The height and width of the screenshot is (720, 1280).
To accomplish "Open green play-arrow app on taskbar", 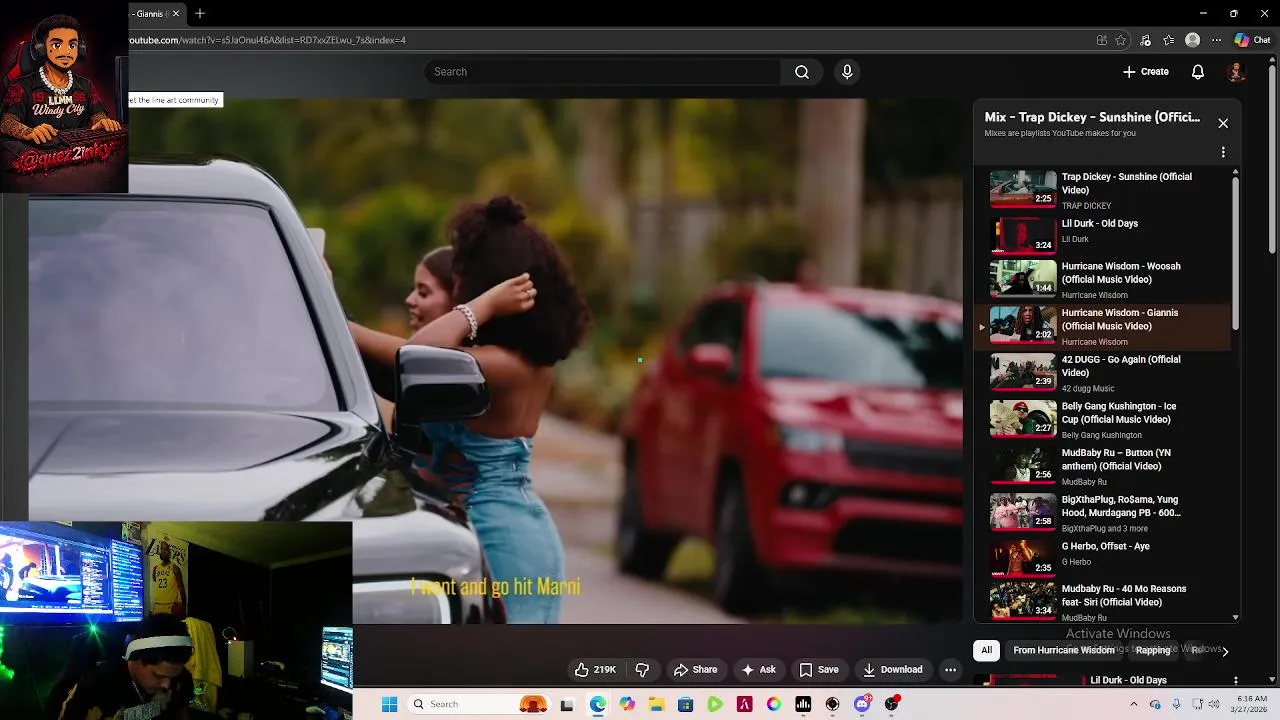I will pyautogui.click(x=715, y=704).
